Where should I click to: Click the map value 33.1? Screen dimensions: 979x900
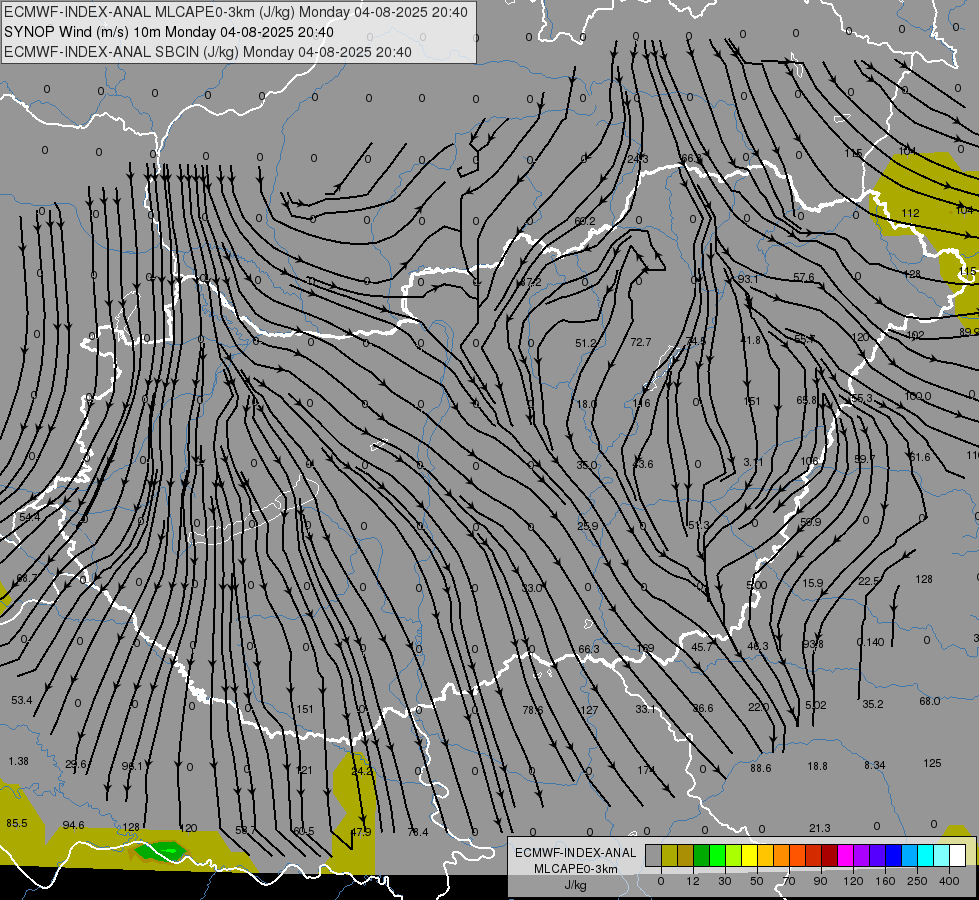coord(646,709)
